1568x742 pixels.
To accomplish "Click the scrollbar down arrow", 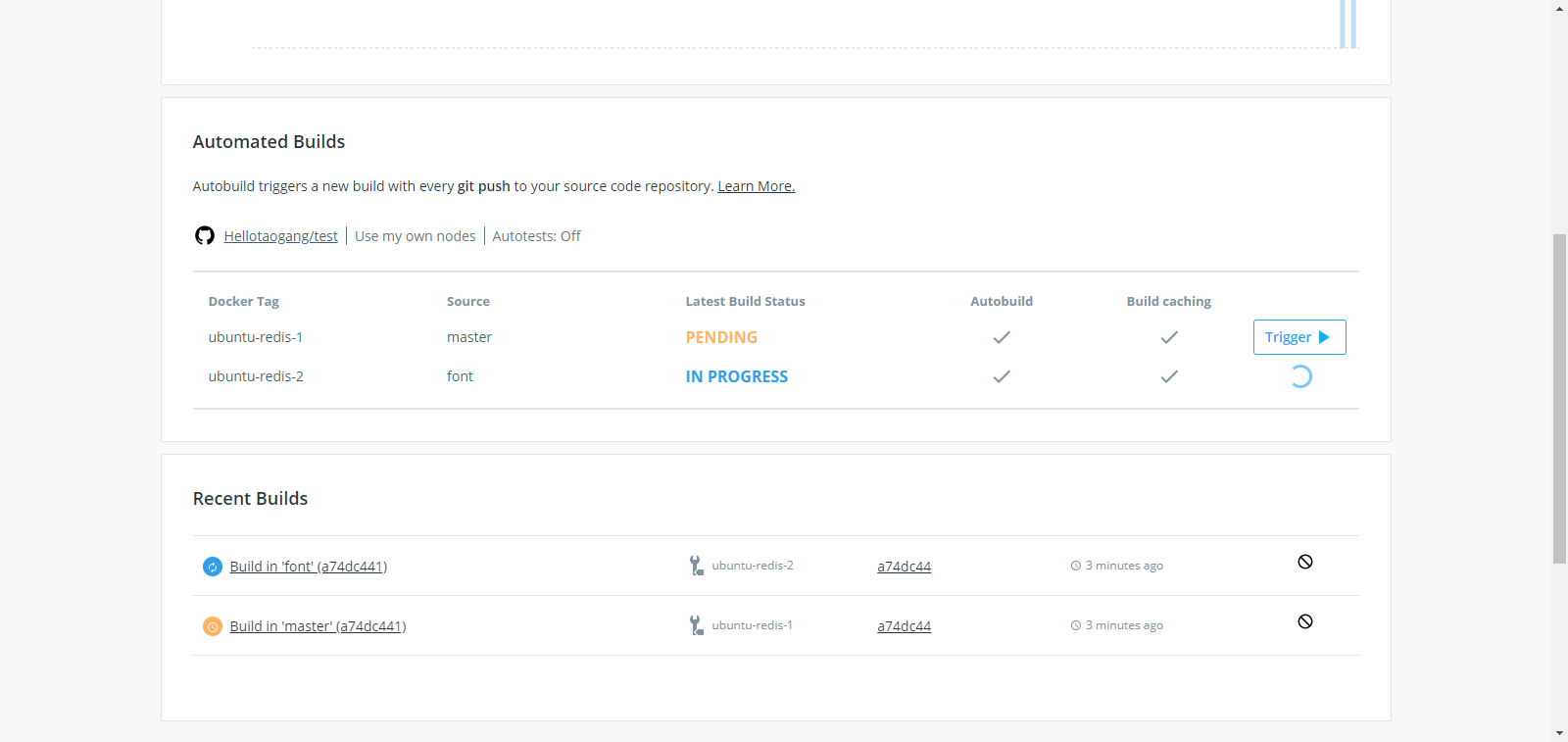I will click(1559, 733).
